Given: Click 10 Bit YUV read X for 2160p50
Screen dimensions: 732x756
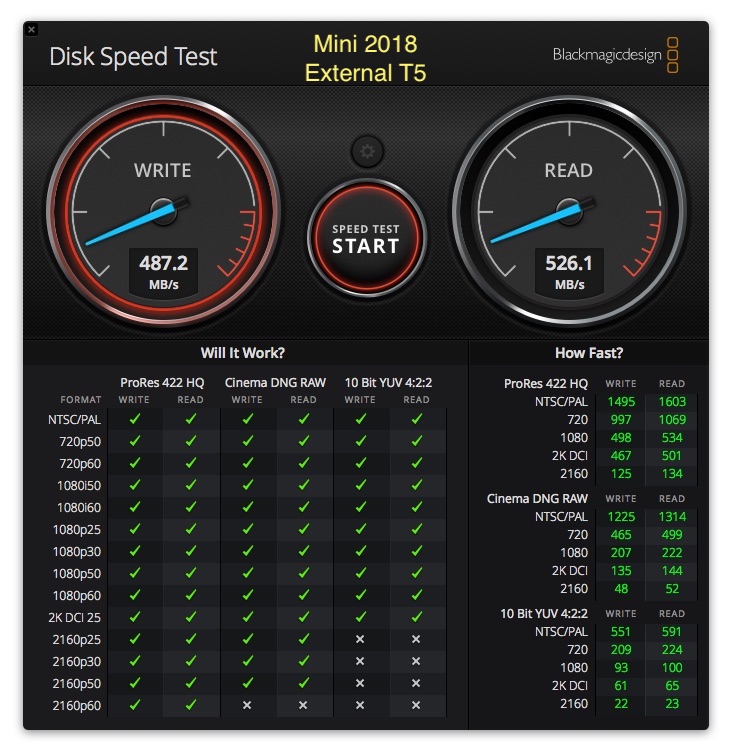Looking at the screenshot, I should (416, 683).
